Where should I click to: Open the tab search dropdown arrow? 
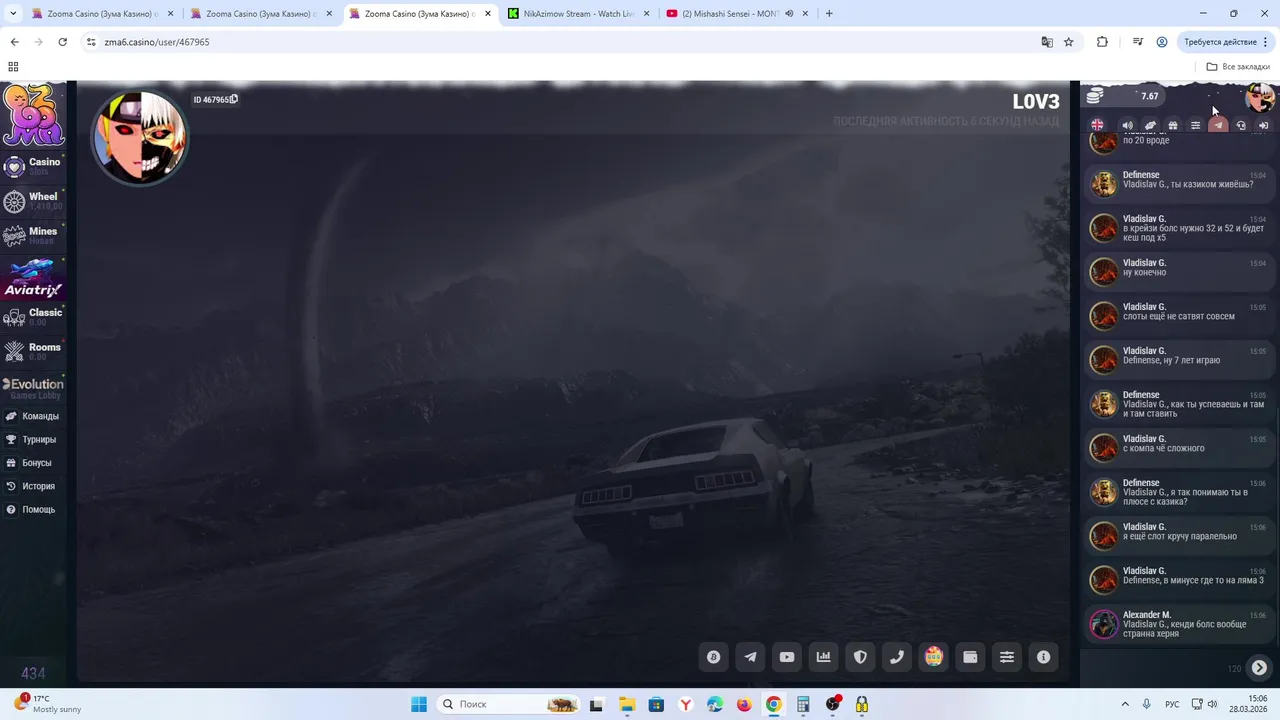click(x=13, y=14)
